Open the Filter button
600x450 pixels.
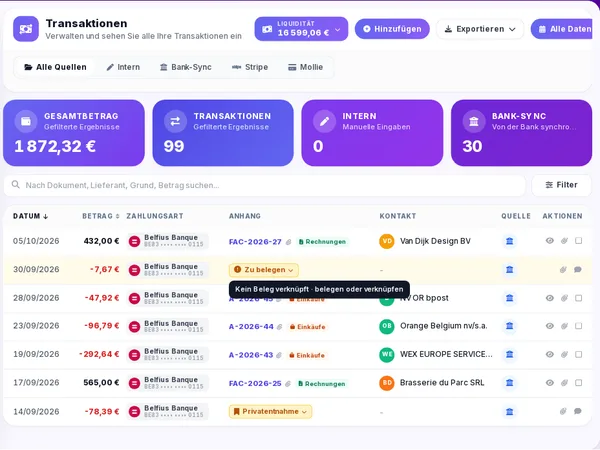[561, 185]
